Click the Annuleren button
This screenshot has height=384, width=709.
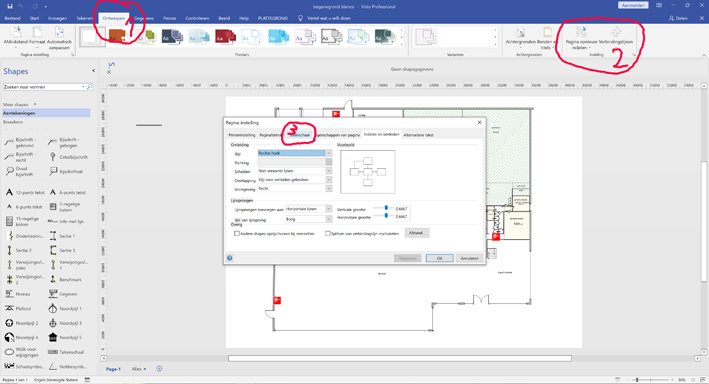[469, 258]
